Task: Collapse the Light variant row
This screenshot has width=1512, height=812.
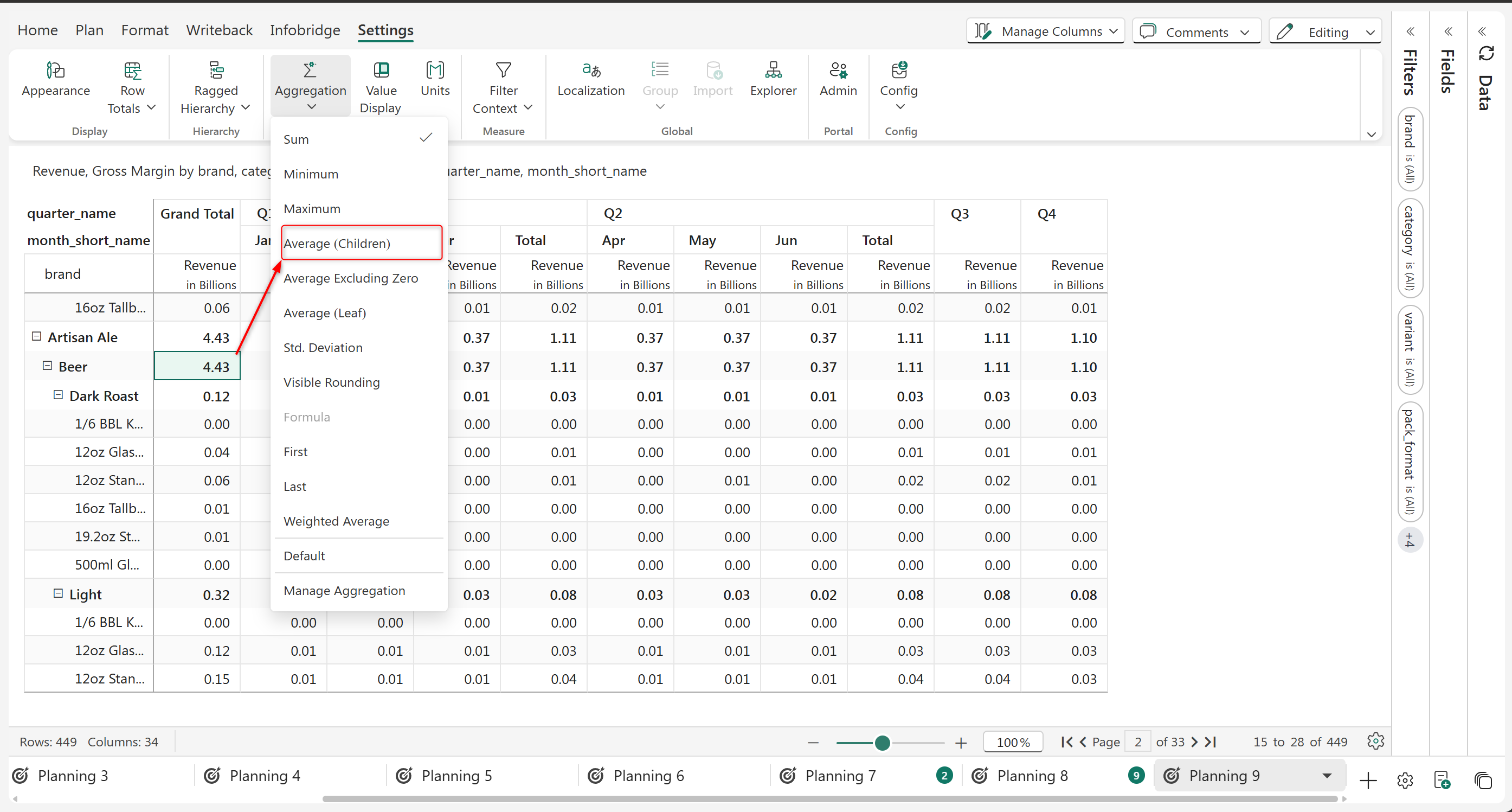Action: [58, 593]
